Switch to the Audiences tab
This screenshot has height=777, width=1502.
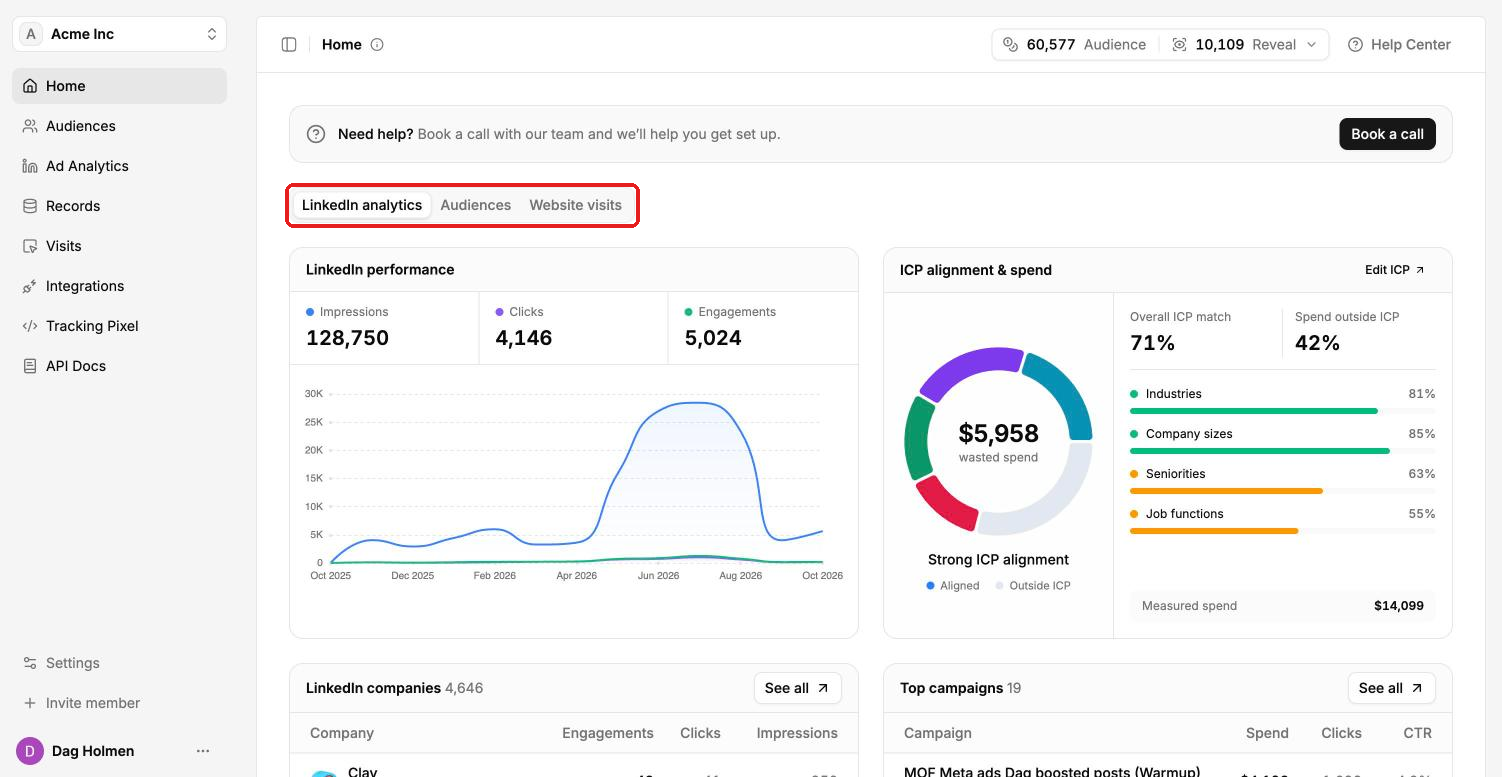pyautogui.click(x=476, y=205)
